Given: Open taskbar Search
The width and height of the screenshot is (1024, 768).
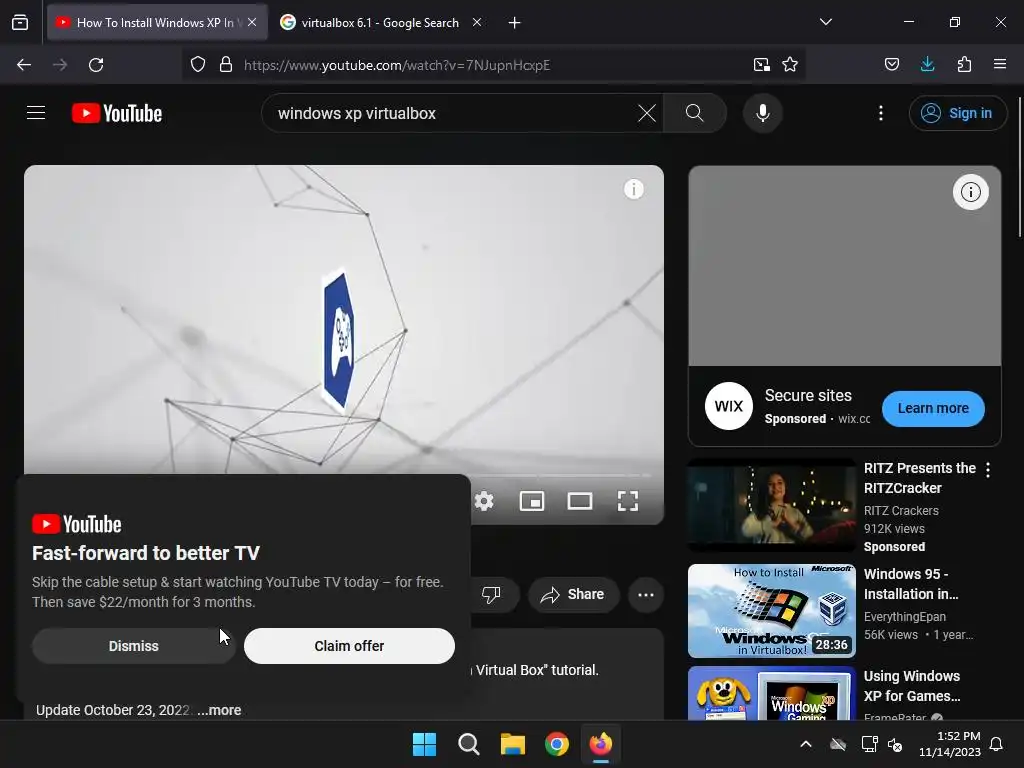Looking at the screenshot, I should pyautogui.click(x=468, y=744).
